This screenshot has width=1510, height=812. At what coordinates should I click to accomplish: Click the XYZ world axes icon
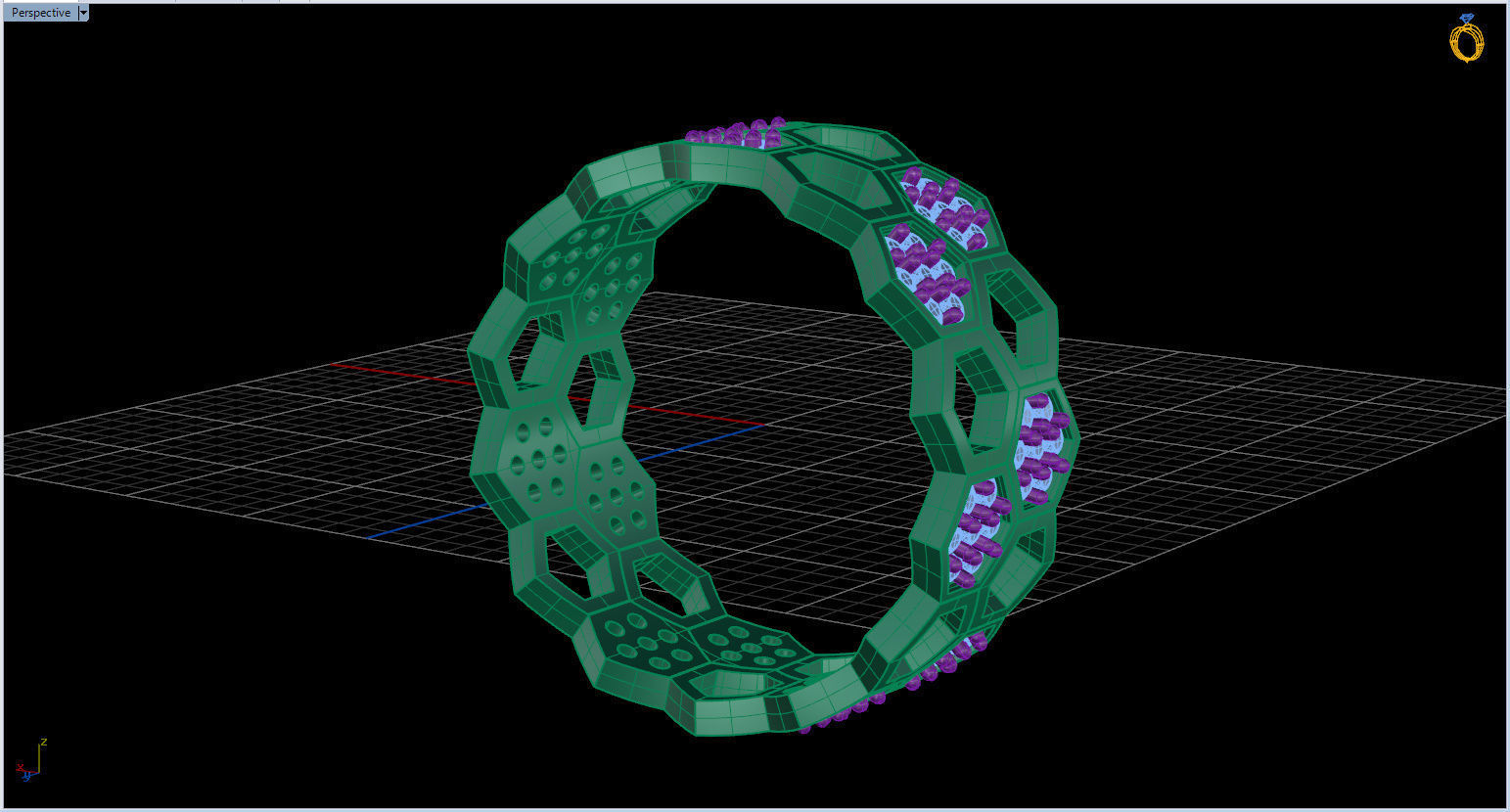pos(31,759)
